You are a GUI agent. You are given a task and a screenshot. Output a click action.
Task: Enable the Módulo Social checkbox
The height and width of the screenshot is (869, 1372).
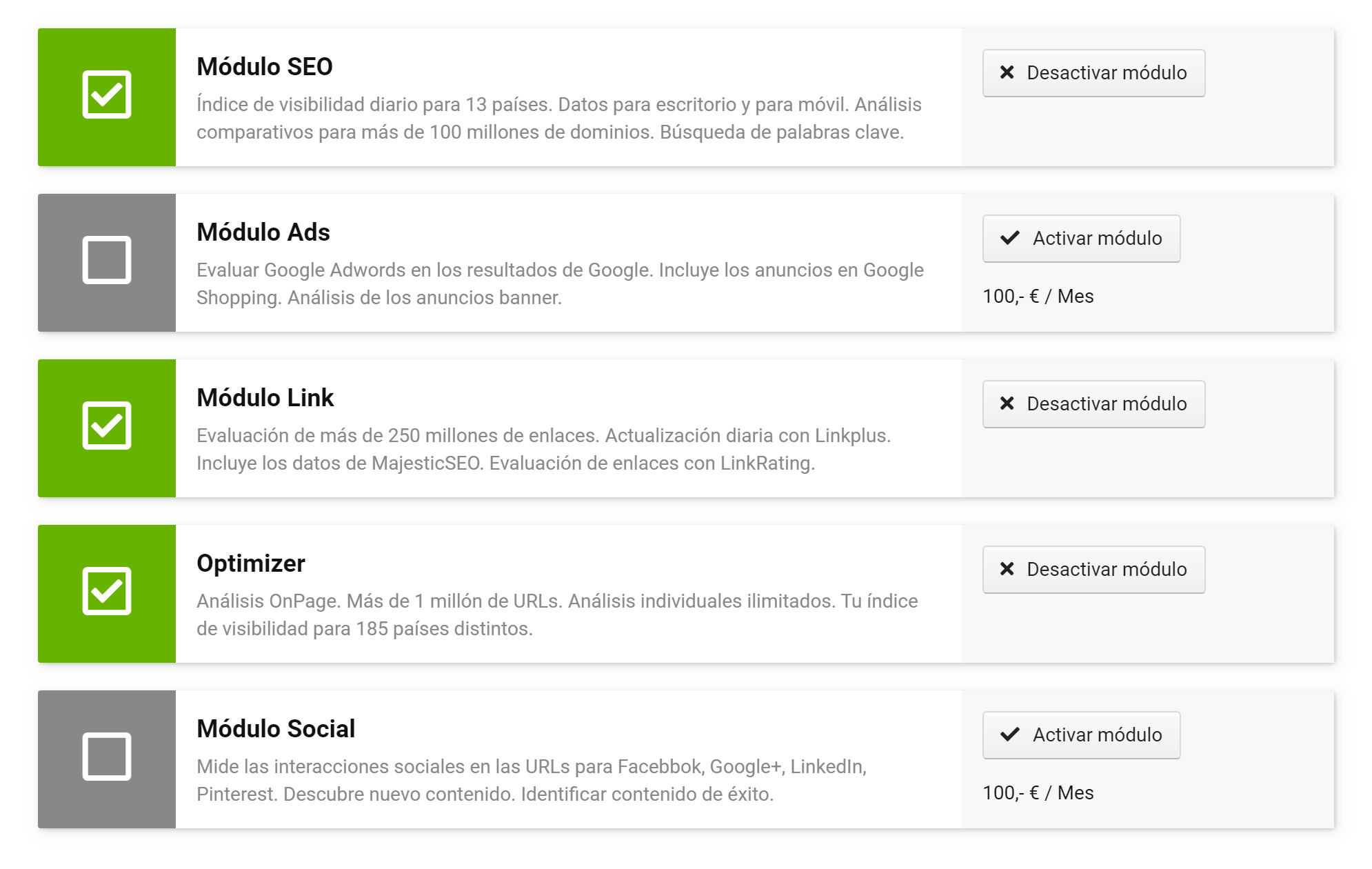(x=107, y=757)
